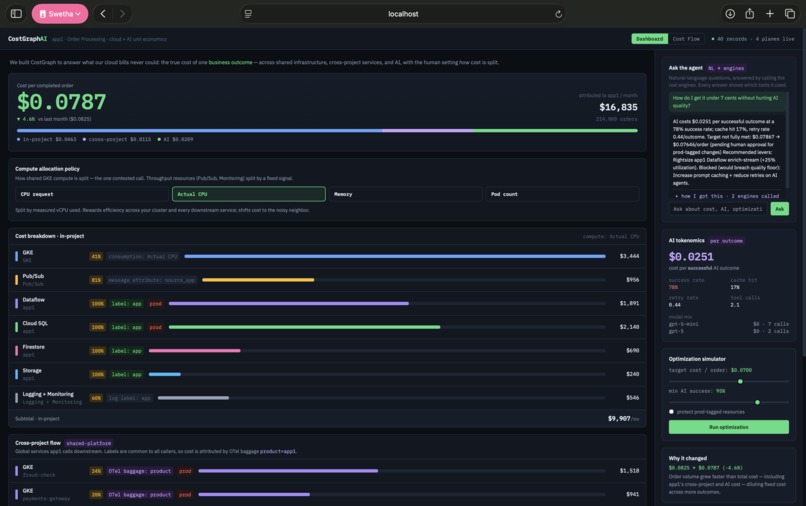Select CPU request allocation policy

click(x=92, y=194)
